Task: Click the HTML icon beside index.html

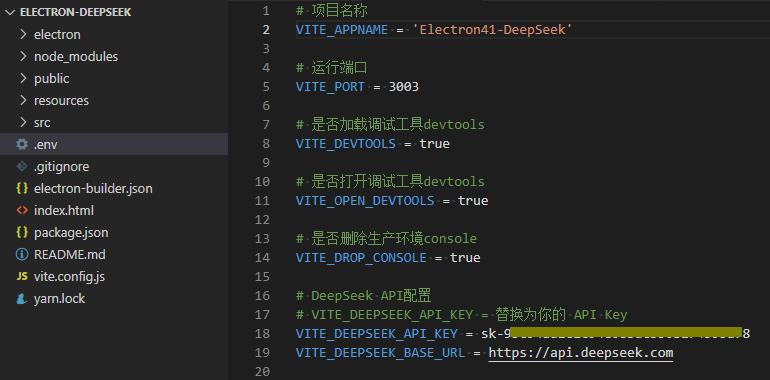Action: tap(22, 211)
